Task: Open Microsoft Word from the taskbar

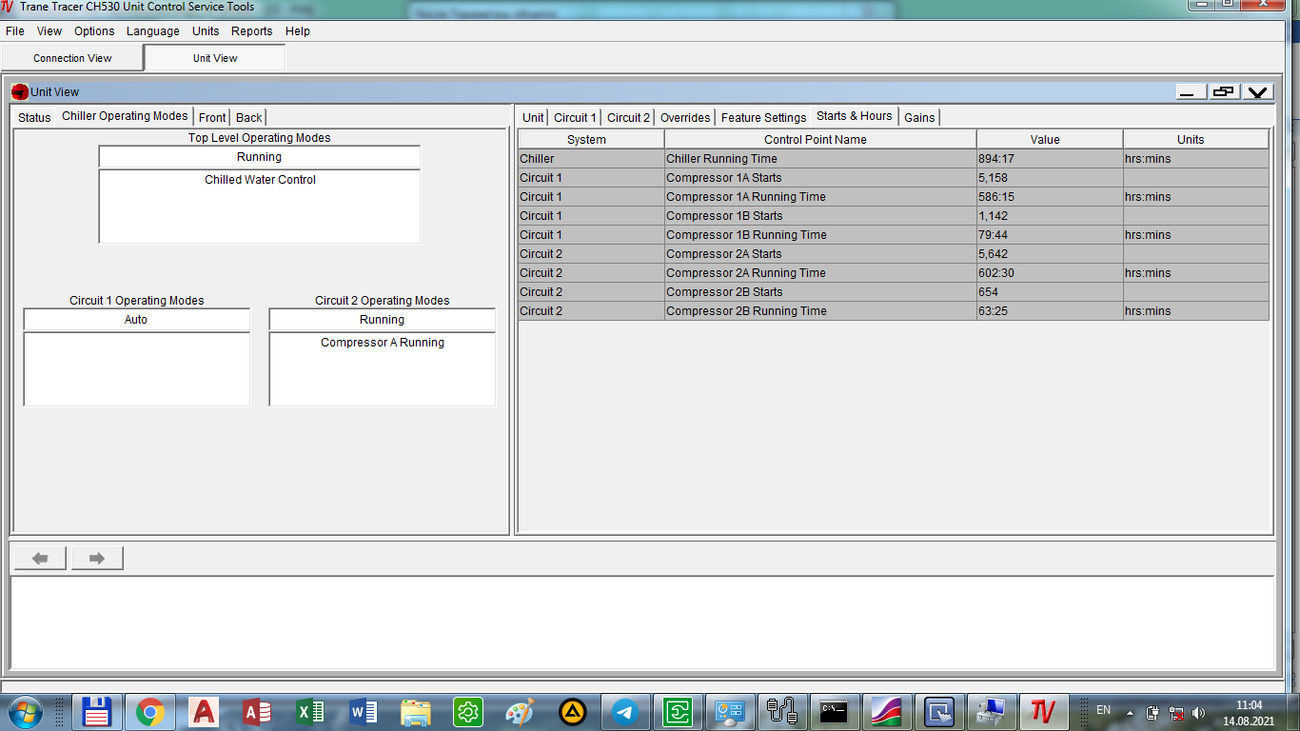Action: point(363,712)
